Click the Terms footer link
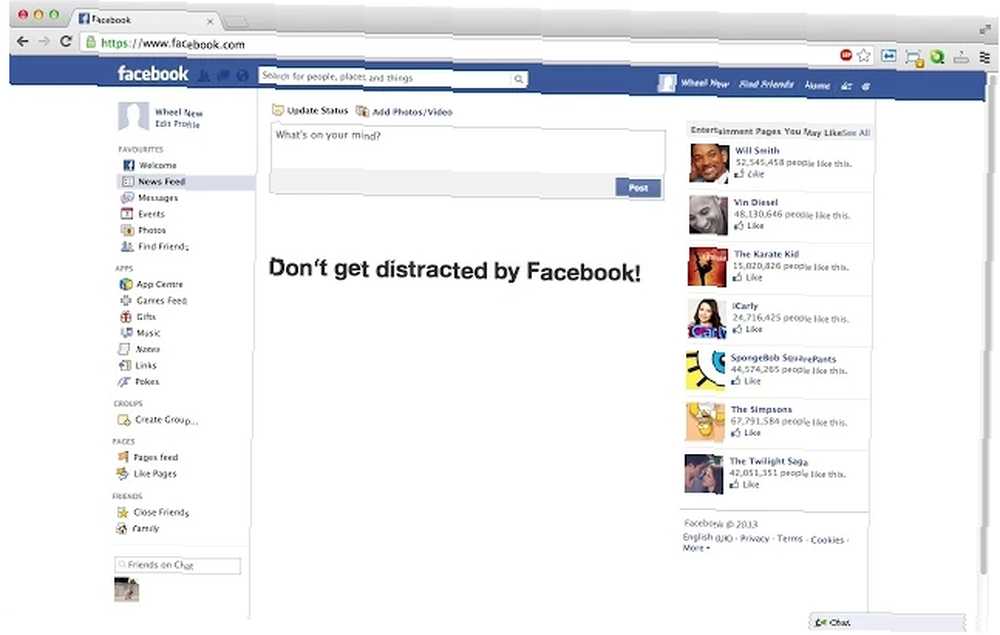 (790, 539)
